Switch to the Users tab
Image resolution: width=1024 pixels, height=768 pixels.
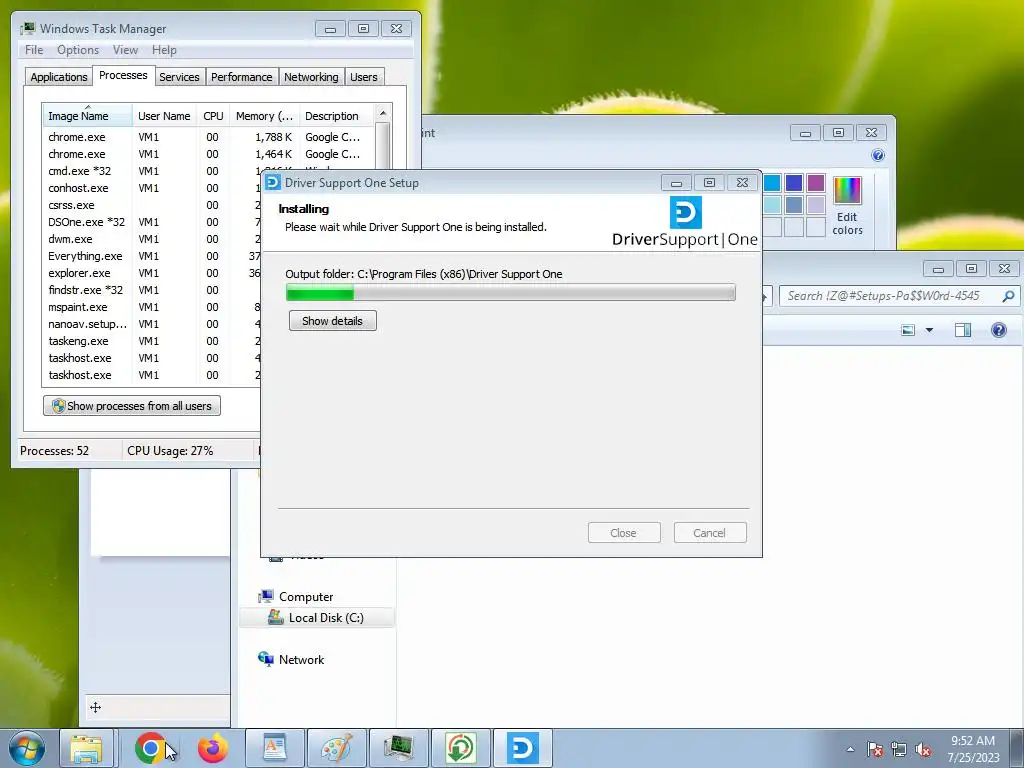pos(364,77)
